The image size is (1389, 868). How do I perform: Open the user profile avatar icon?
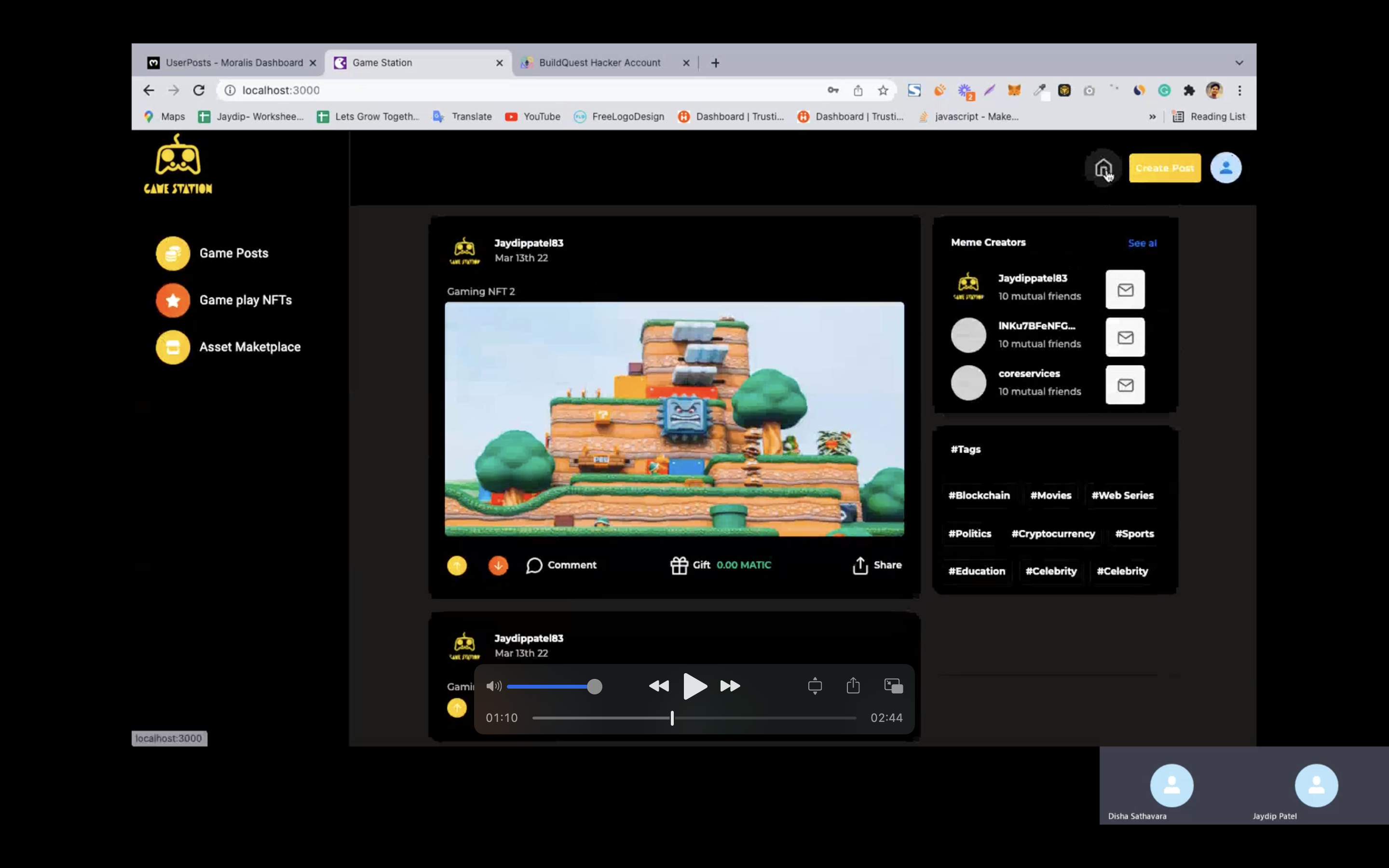pyautogui.click(x=1226, y=168)
